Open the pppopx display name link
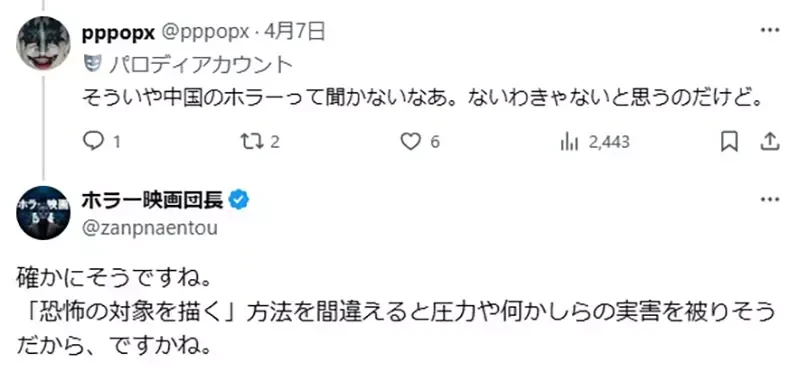800x381 pixels. click(x=118, y=33)
